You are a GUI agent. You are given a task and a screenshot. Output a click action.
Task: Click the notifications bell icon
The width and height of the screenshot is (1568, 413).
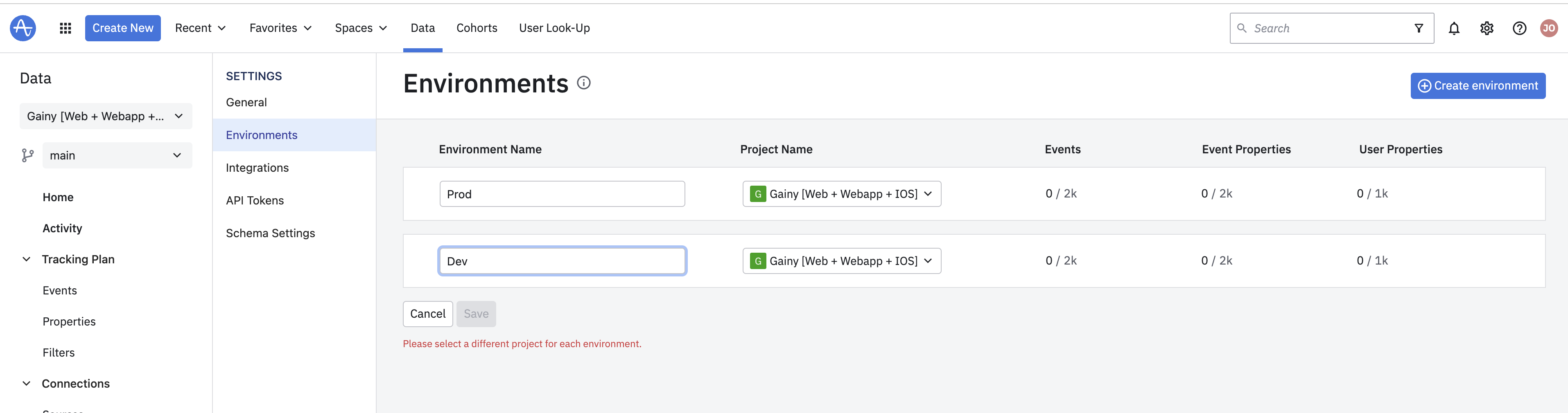tap(1453, 29)
